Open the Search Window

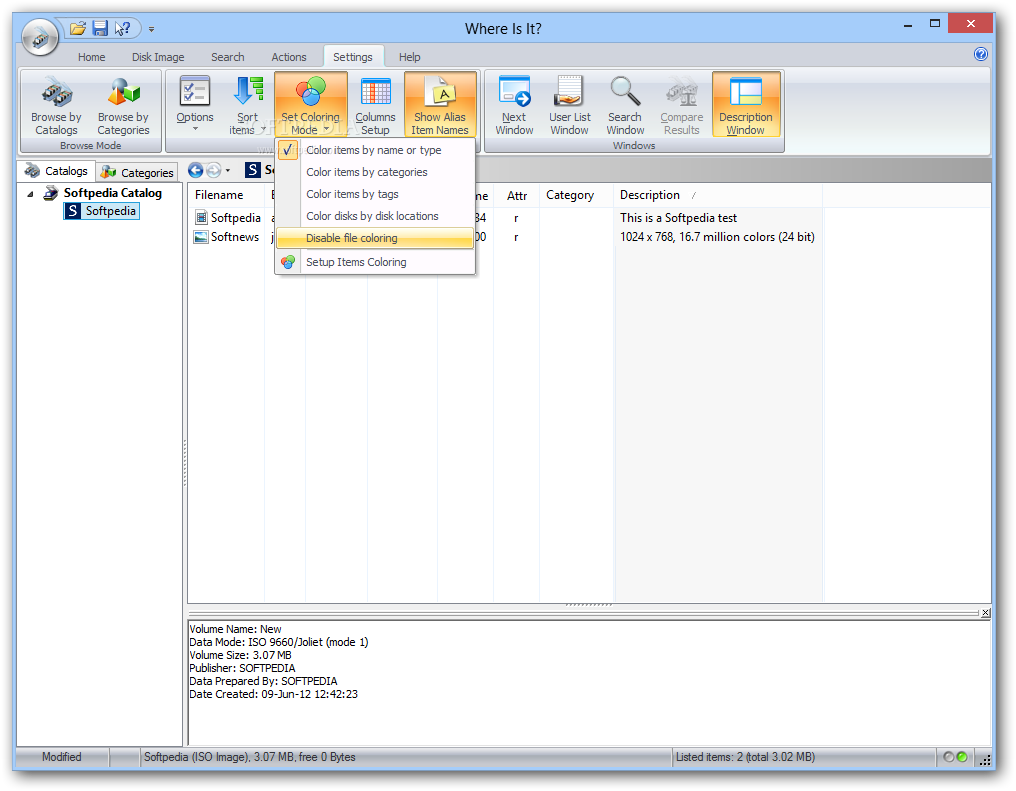coord(625,106)
